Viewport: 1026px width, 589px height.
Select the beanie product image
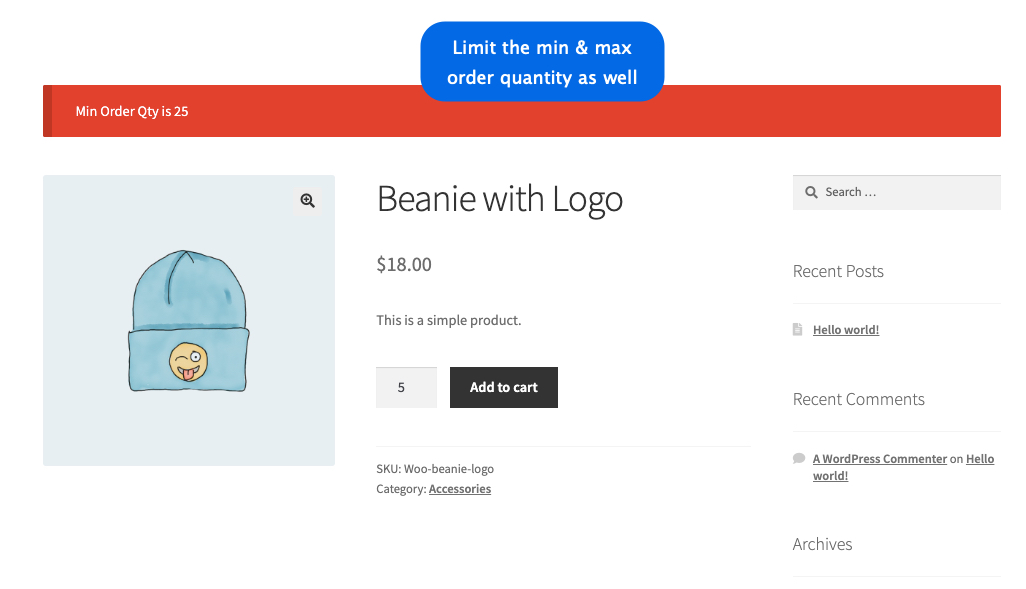(x=188, y=320)
